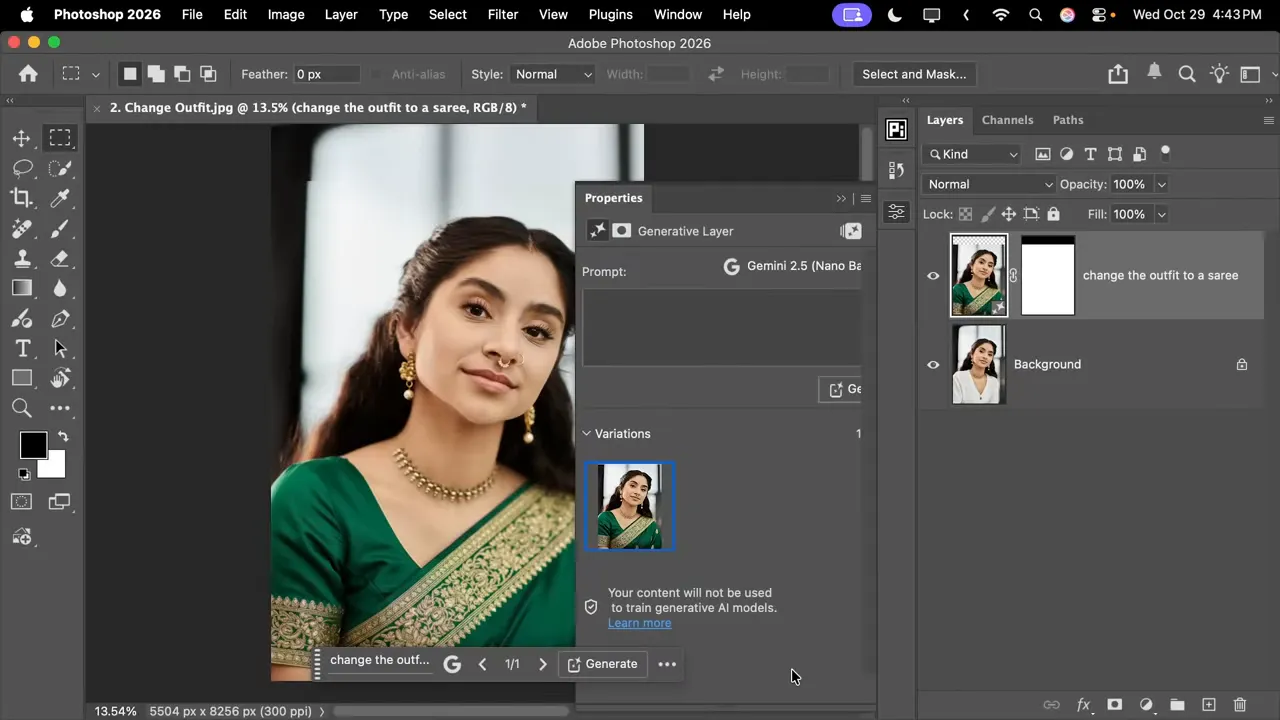The image size is (1280, 720).
Task: Add a new layer mask
Action: pos(1114,705)
